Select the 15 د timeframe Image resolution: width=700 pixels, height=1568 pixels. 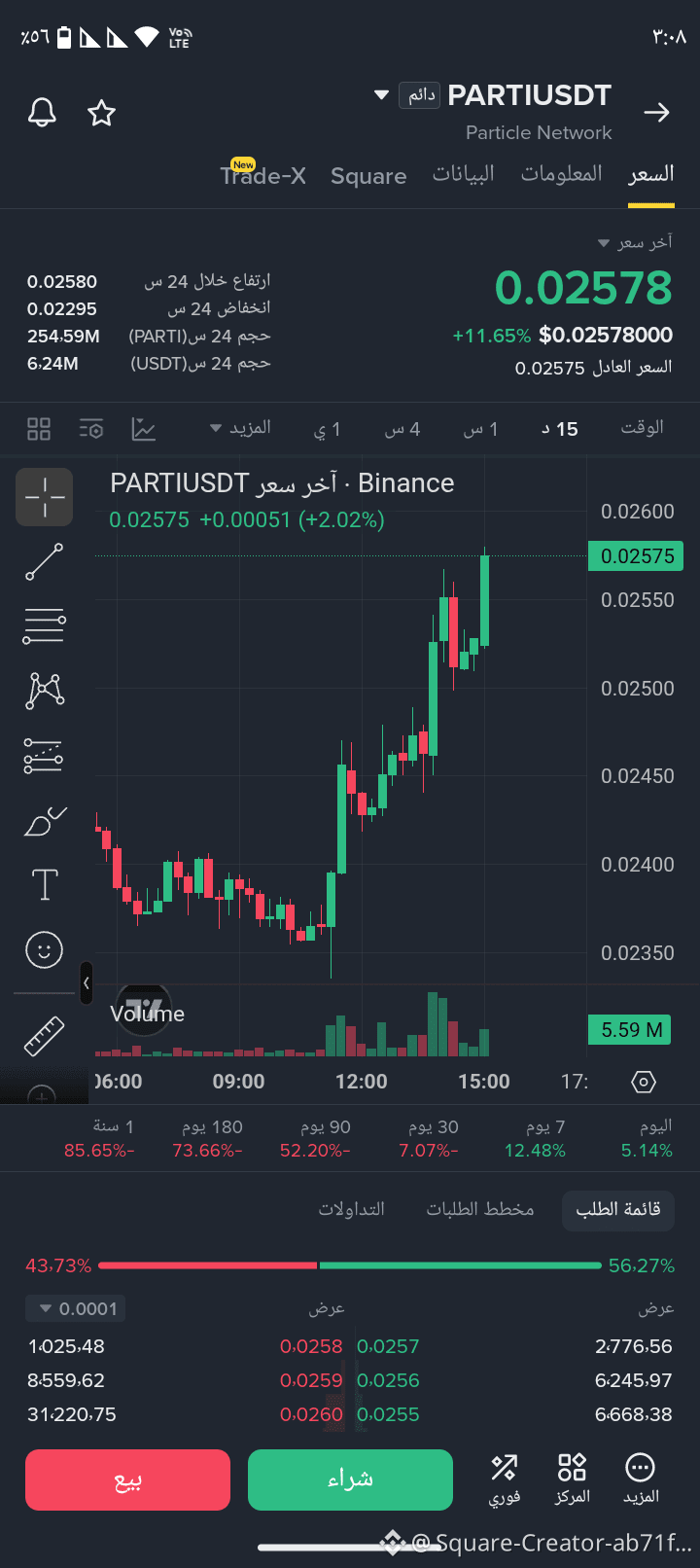(x=560, y=429)
